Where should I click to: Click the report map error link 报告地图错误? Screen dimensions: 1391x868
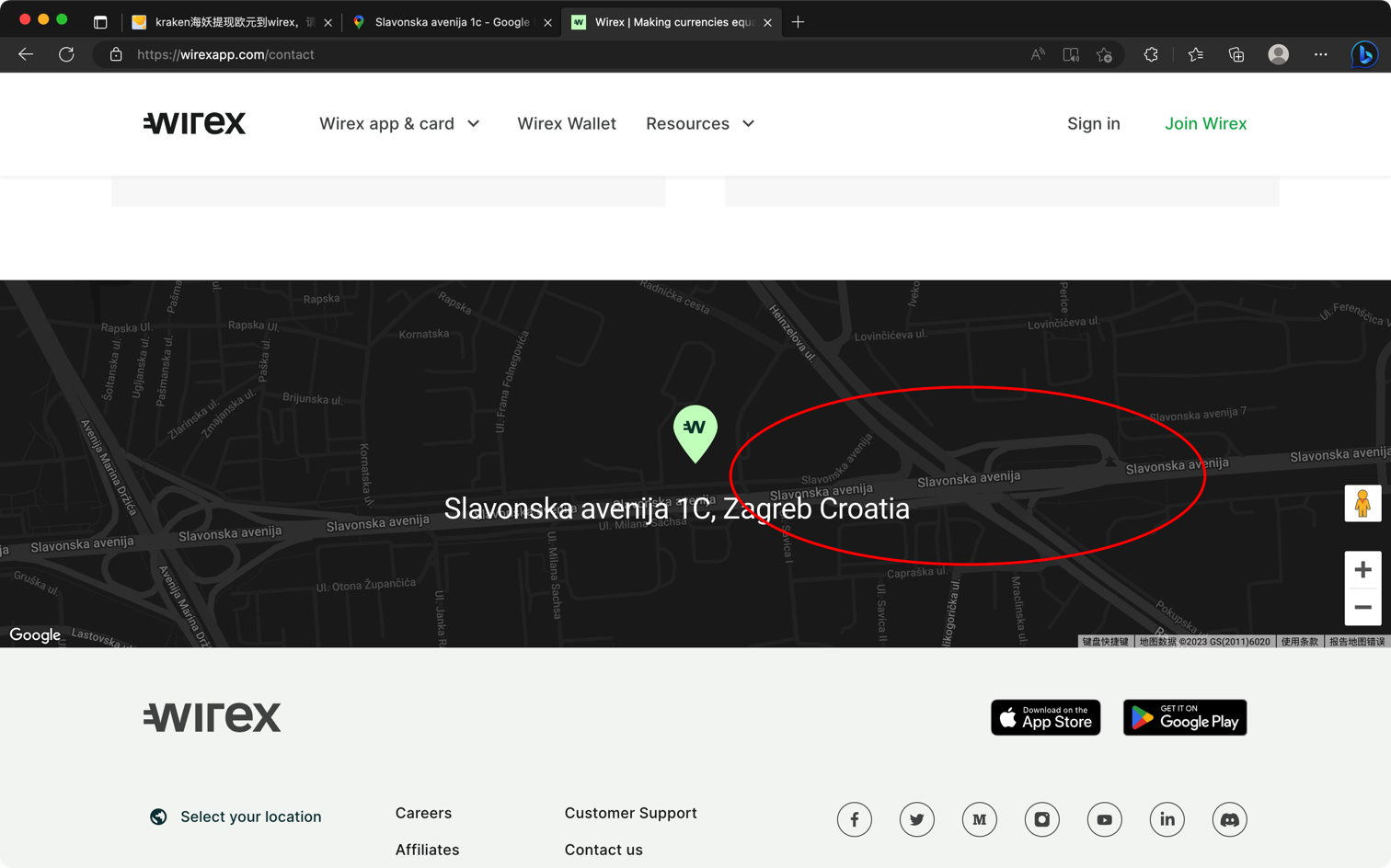(1357, 642)
